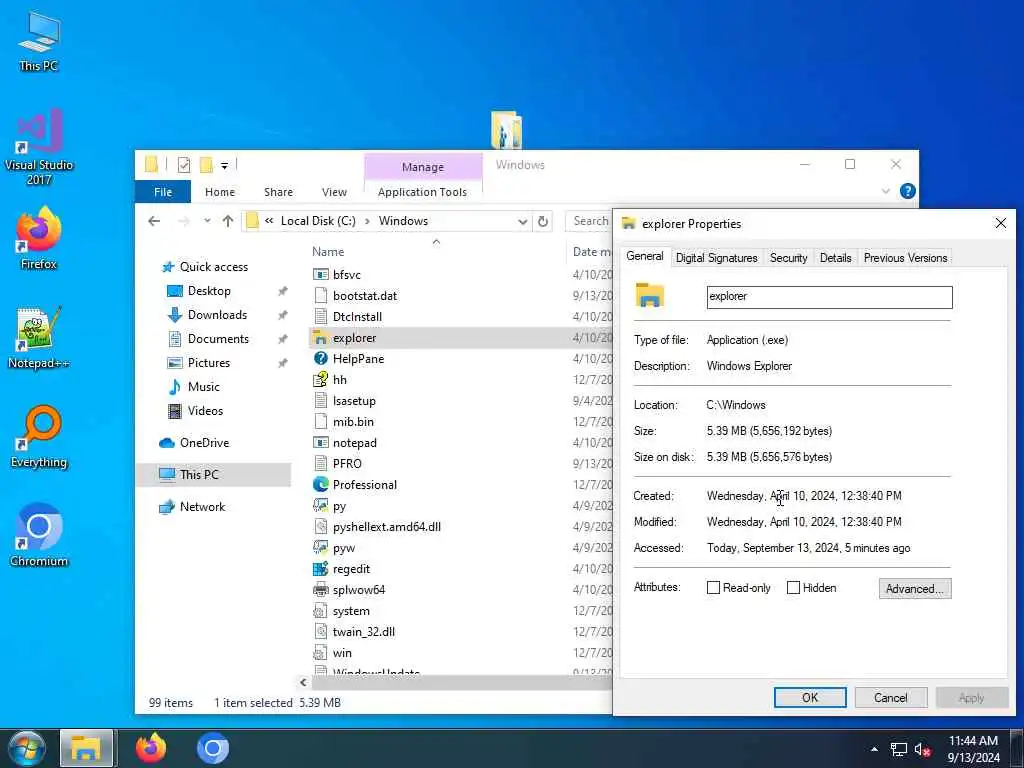Open Everything search desktop shortcut

pyautogui.click(x=39, y=437)
